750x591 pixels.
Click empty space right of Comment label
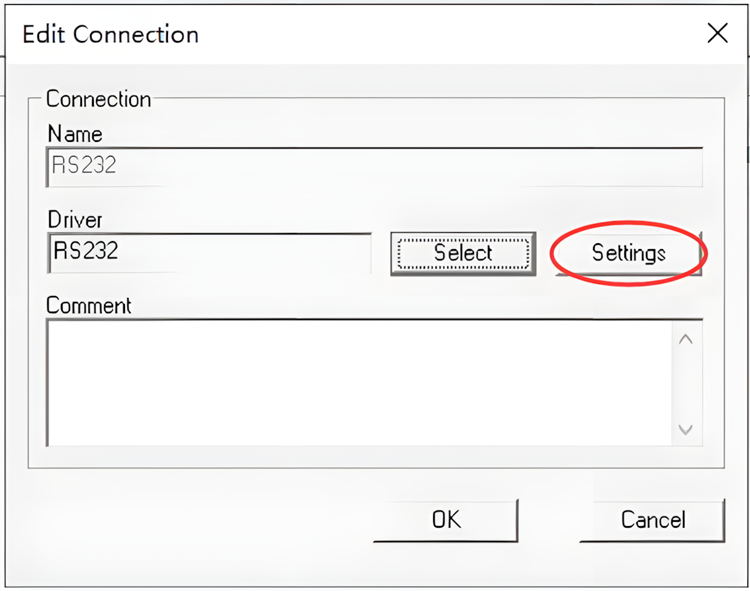400,303
